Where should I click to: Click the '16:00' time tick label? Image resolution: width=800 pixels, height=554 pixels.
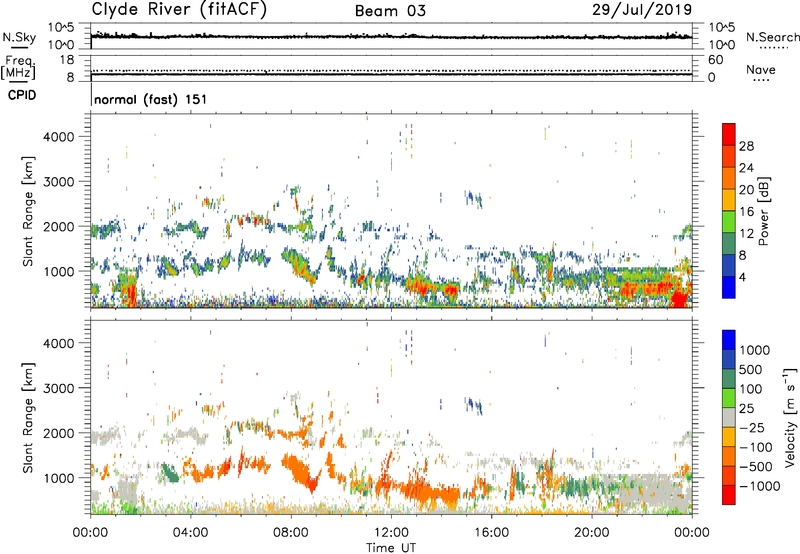(x=491, y=533)
